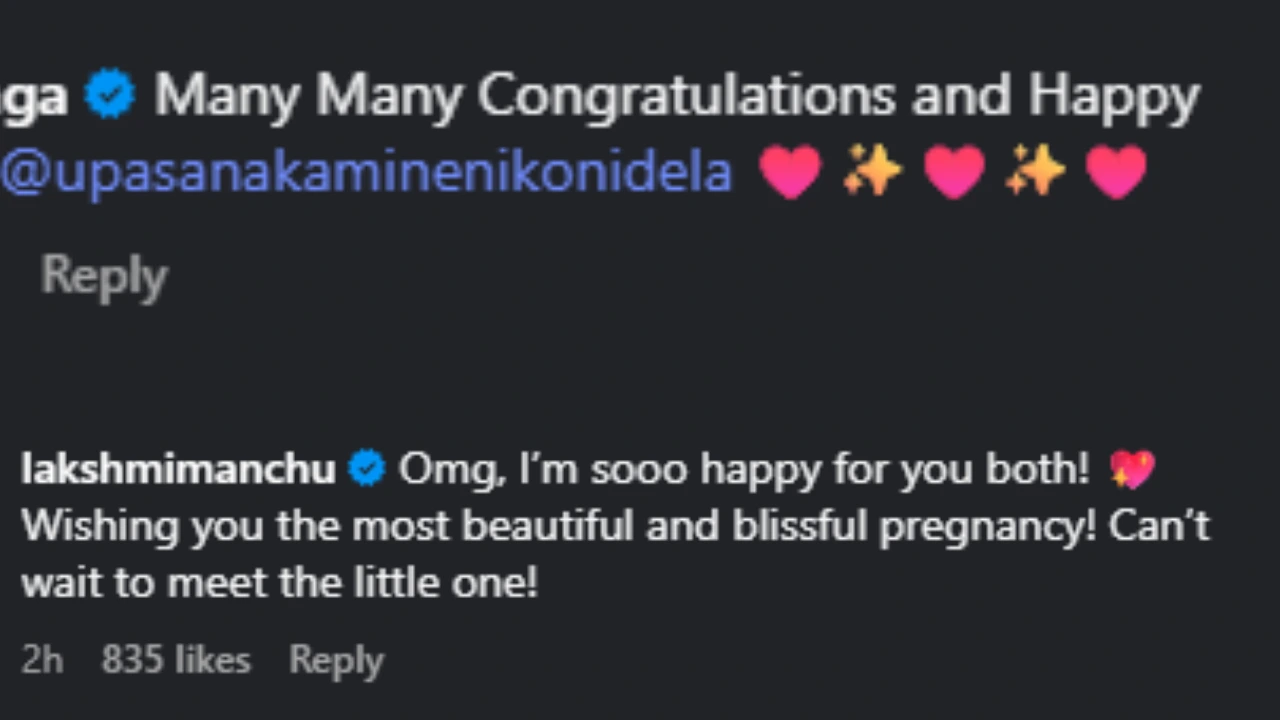1280x720 pixels.
Task: Open the @upasanakaminenikonidela mention
Action: (366, 173)
